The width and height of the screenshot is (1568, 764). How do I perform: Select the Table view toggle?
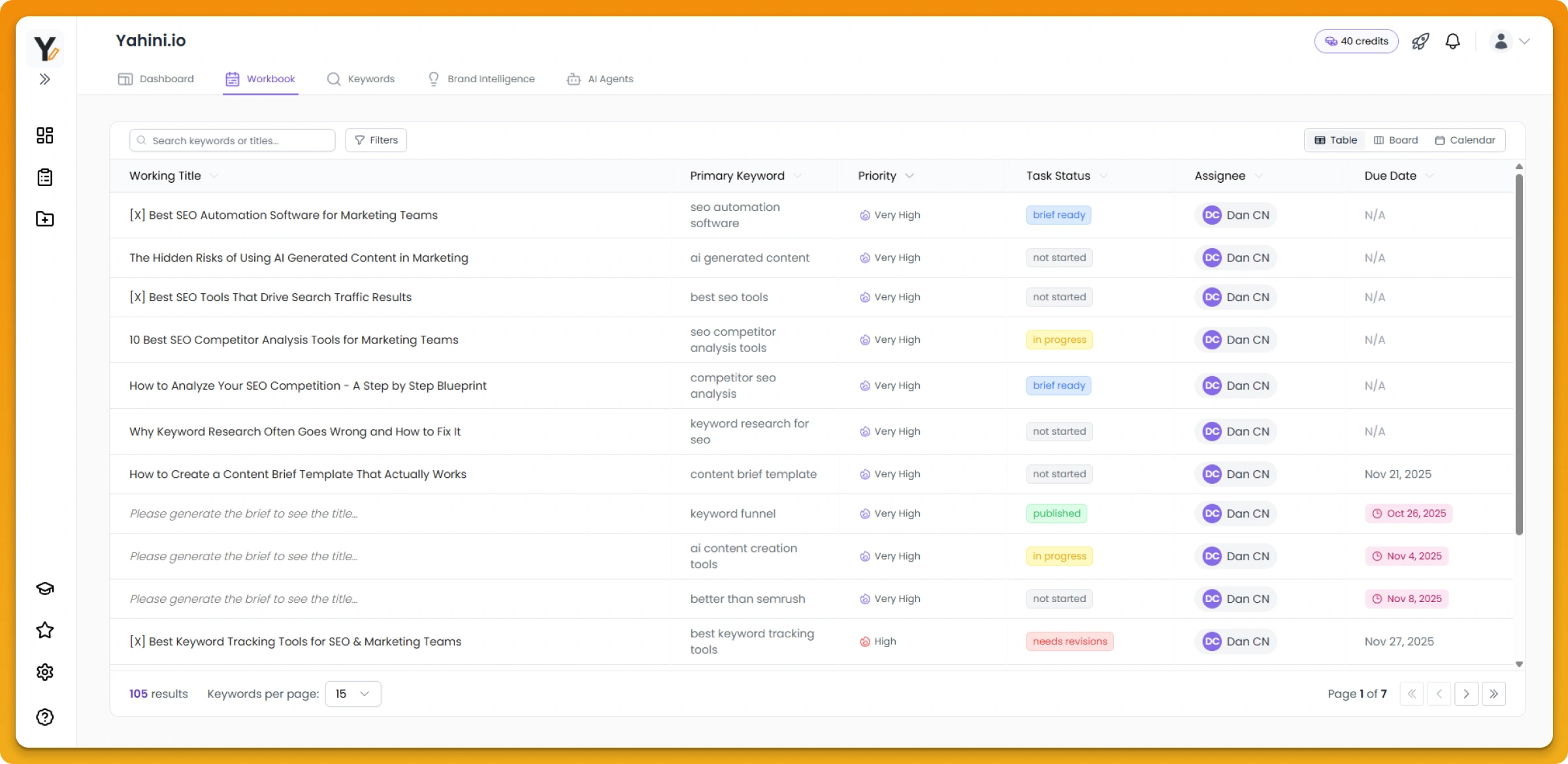point(1335,140)
